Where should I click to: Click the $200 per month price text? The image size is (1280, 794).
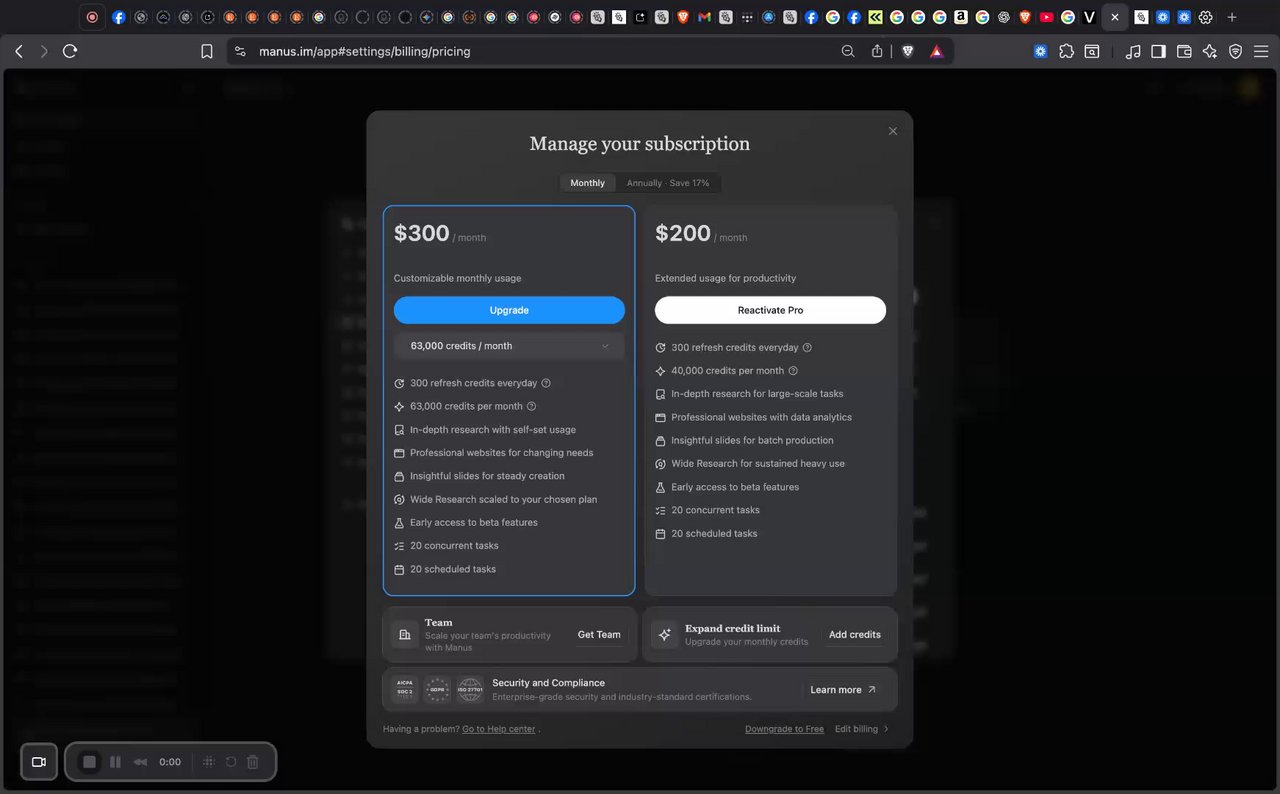(701, 234)
